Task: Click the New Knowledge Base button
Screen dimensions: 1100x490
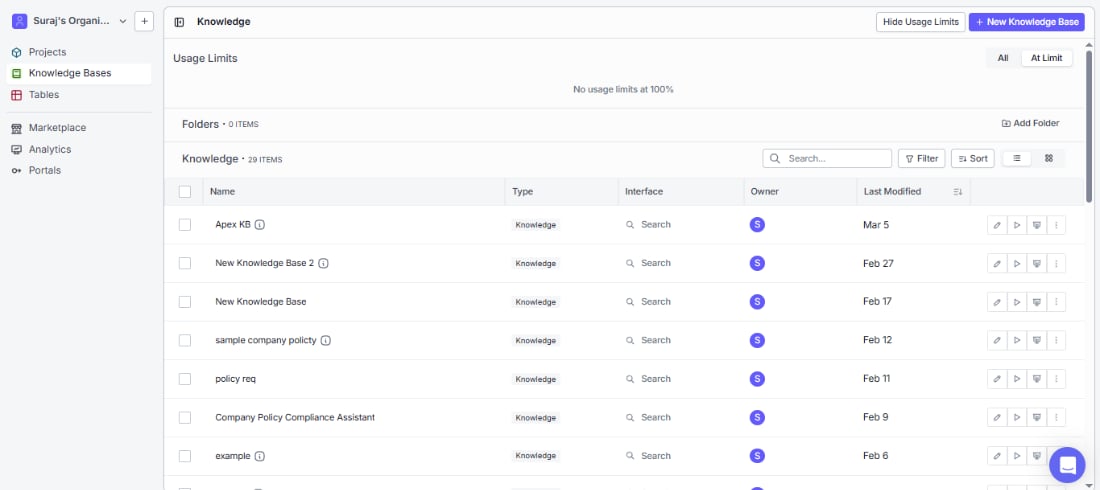Action: pos(1026,22)
